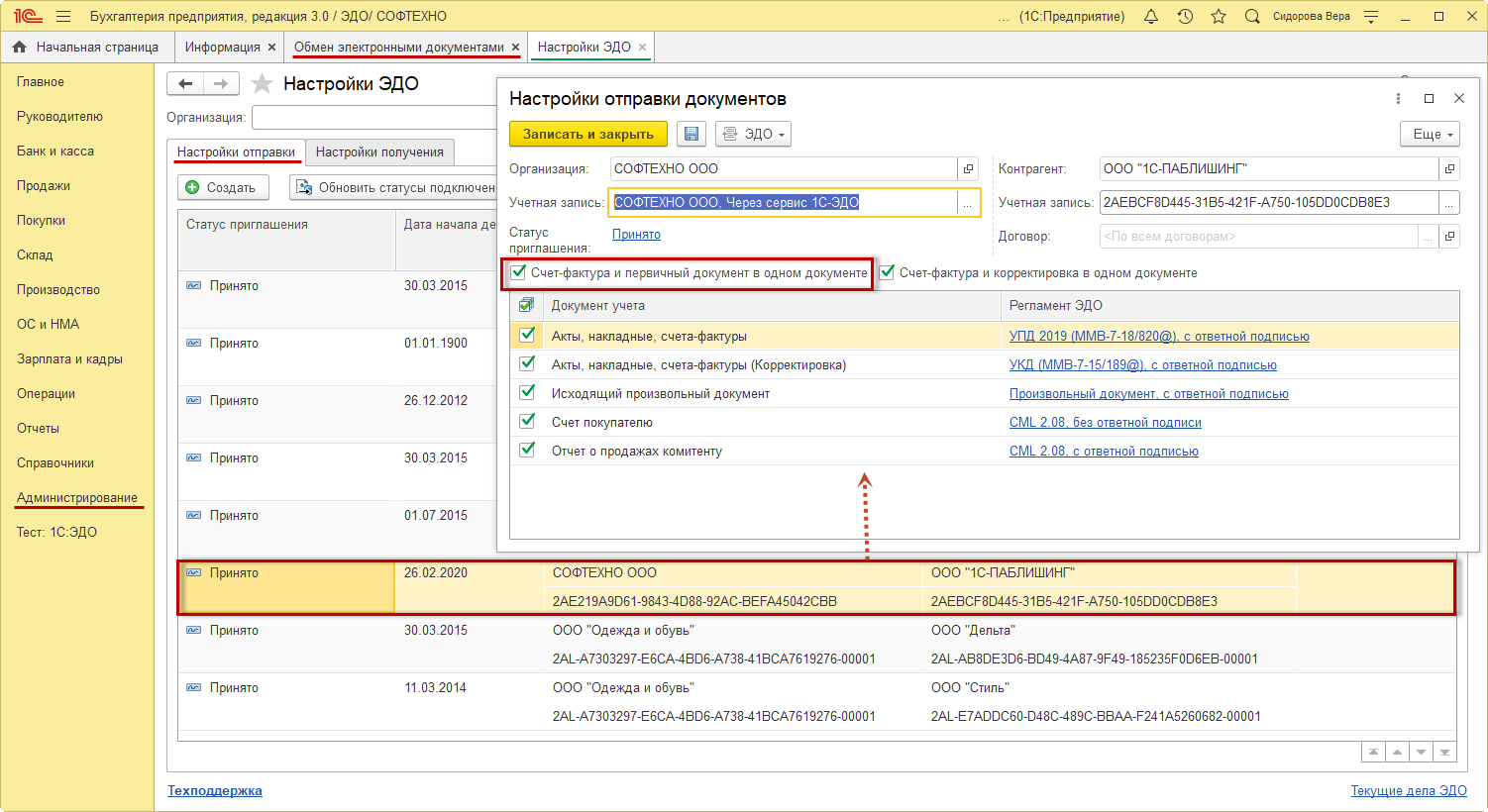Image resolution: width=1488 pixels, height=812 pixels.
Task: Open search magnifier in title bar
Action: pos(1252,17)
